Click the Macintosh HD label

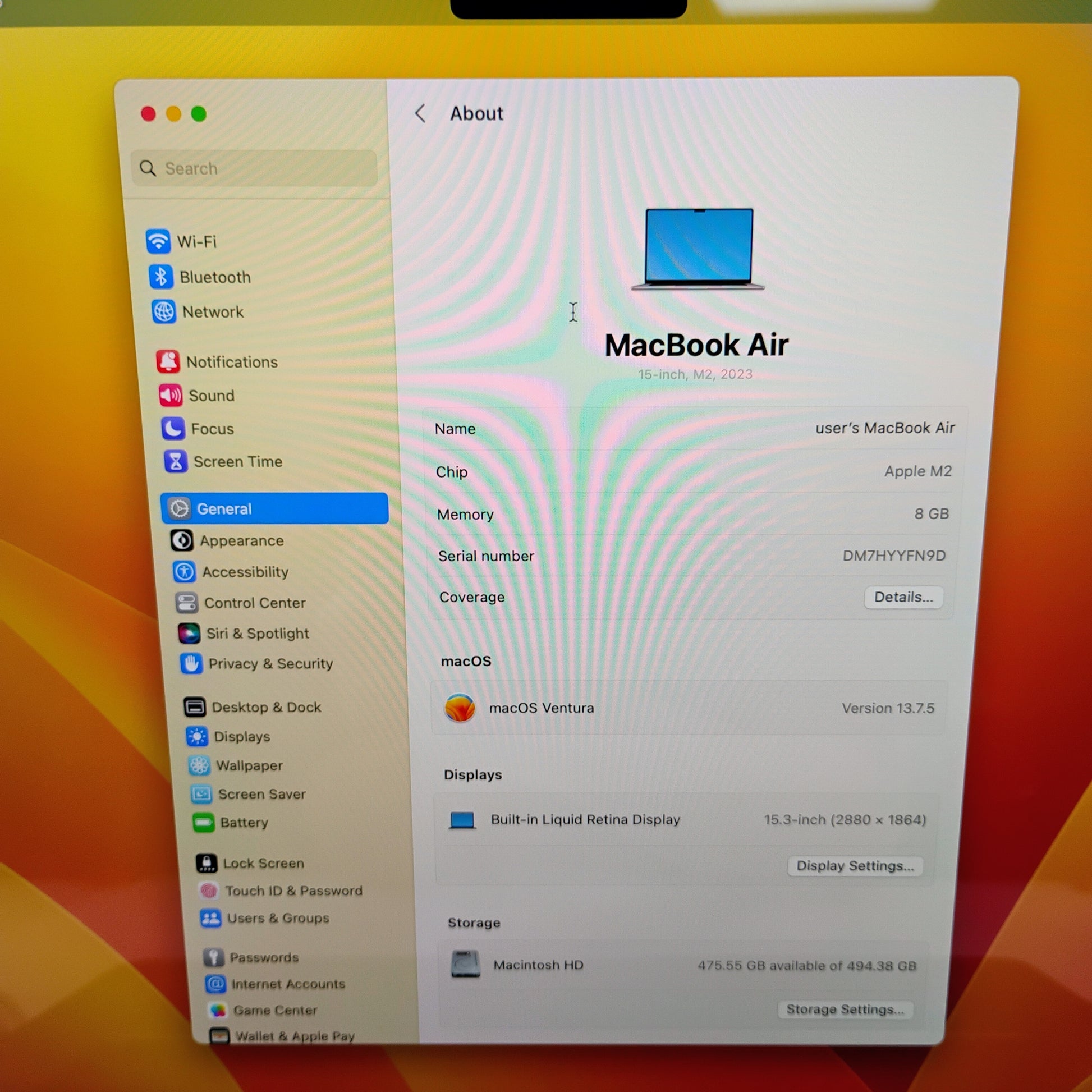pos(538,965)
